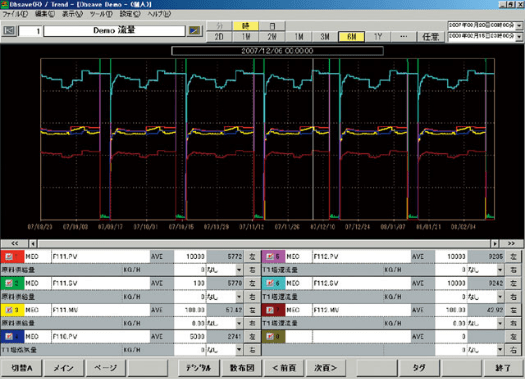Toggle pen 4 checkbox for F116.PV
The height and width of the screenshot is (379, 525).
point(9,336)
